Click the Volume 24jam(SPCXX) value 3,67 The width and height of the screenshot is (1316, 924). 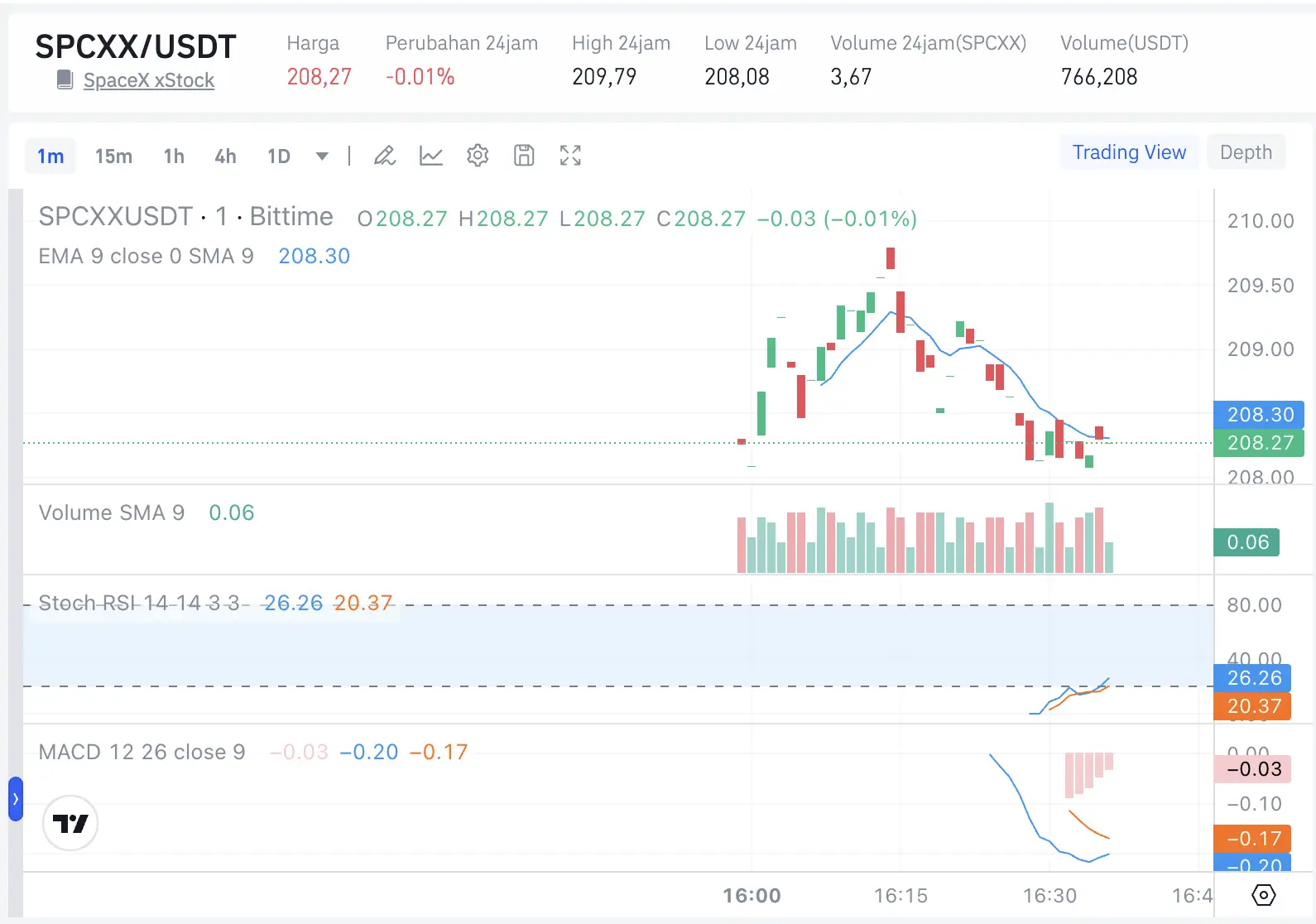coord(851,77)
